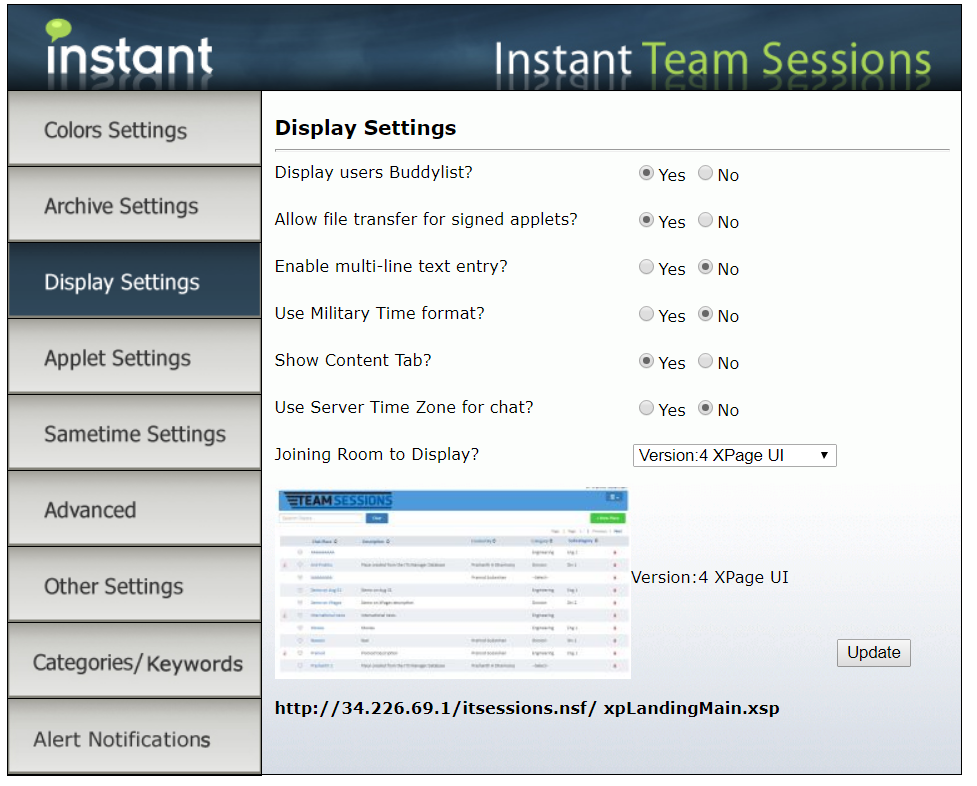Viewport: 977px width, 786px height.
Task: Click the xpLandingMain.xsp URL text
Action: coord(527,708)
